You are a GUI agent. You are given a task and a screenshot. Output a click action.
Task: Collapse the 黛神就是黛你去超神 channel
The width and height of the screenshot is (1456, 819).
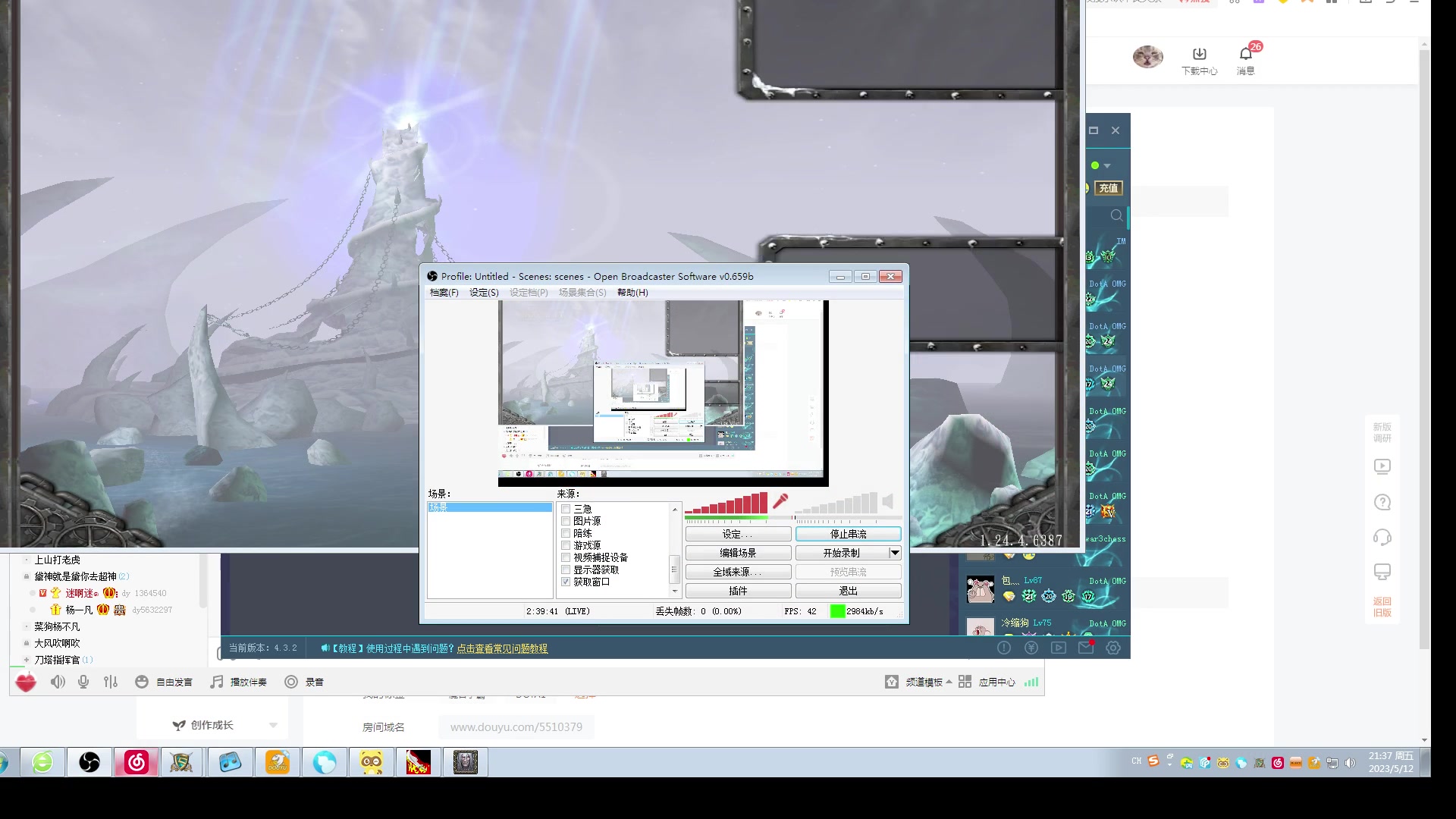[27, 576]
